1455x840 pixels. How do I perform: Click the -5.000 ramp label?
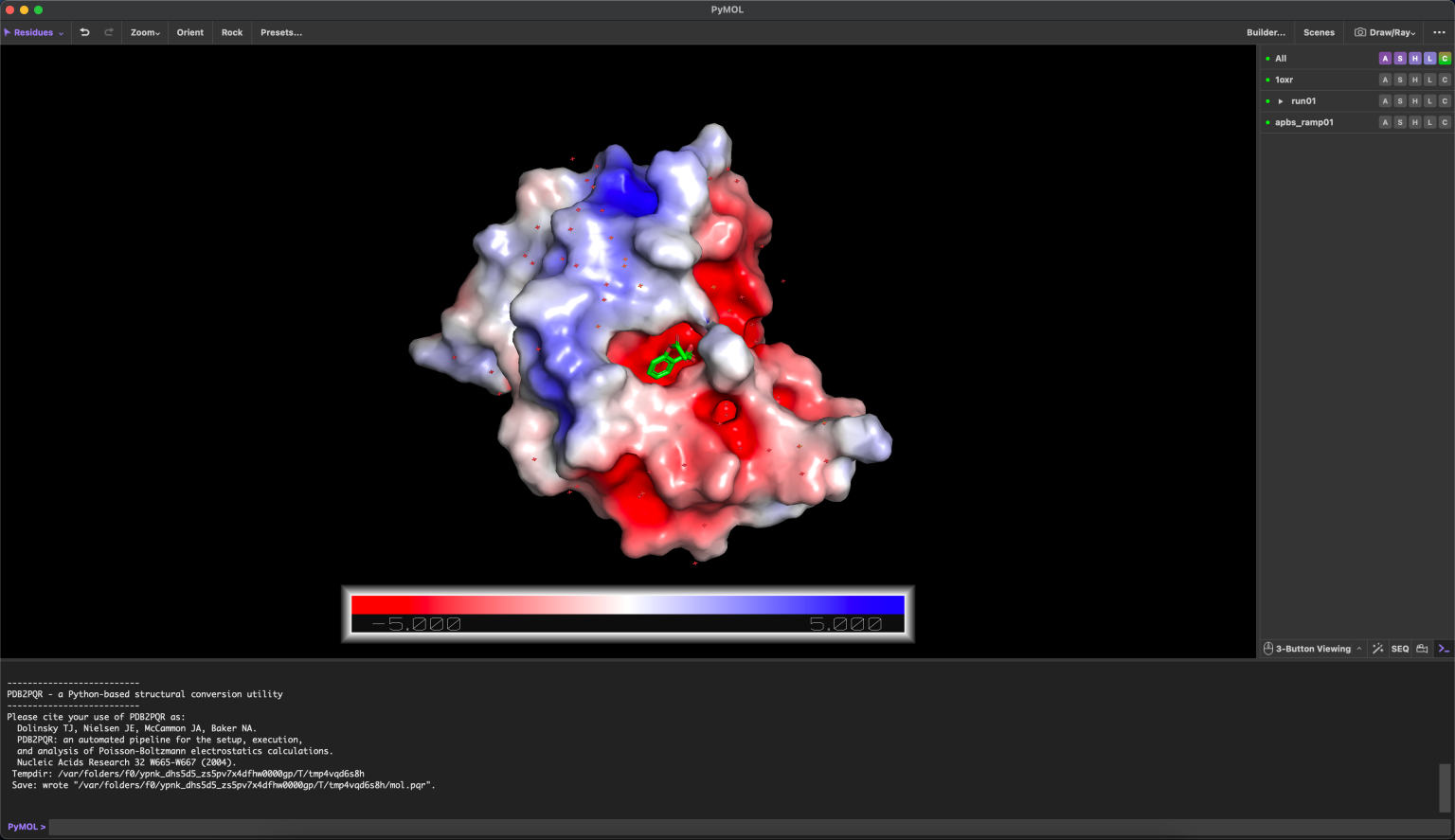pos(417,624)
